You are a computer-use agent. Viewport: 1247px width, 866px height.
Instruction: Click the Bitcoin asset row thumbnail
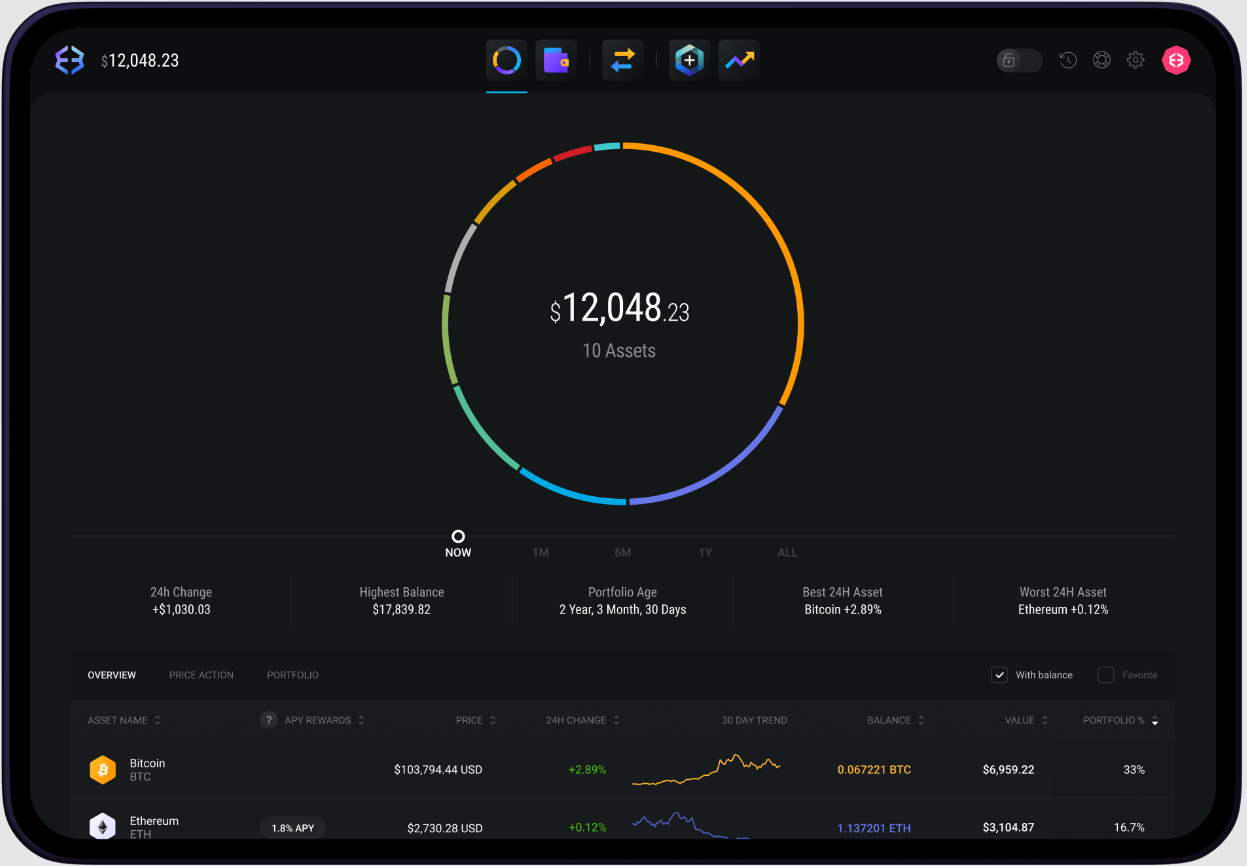(103, 770)
